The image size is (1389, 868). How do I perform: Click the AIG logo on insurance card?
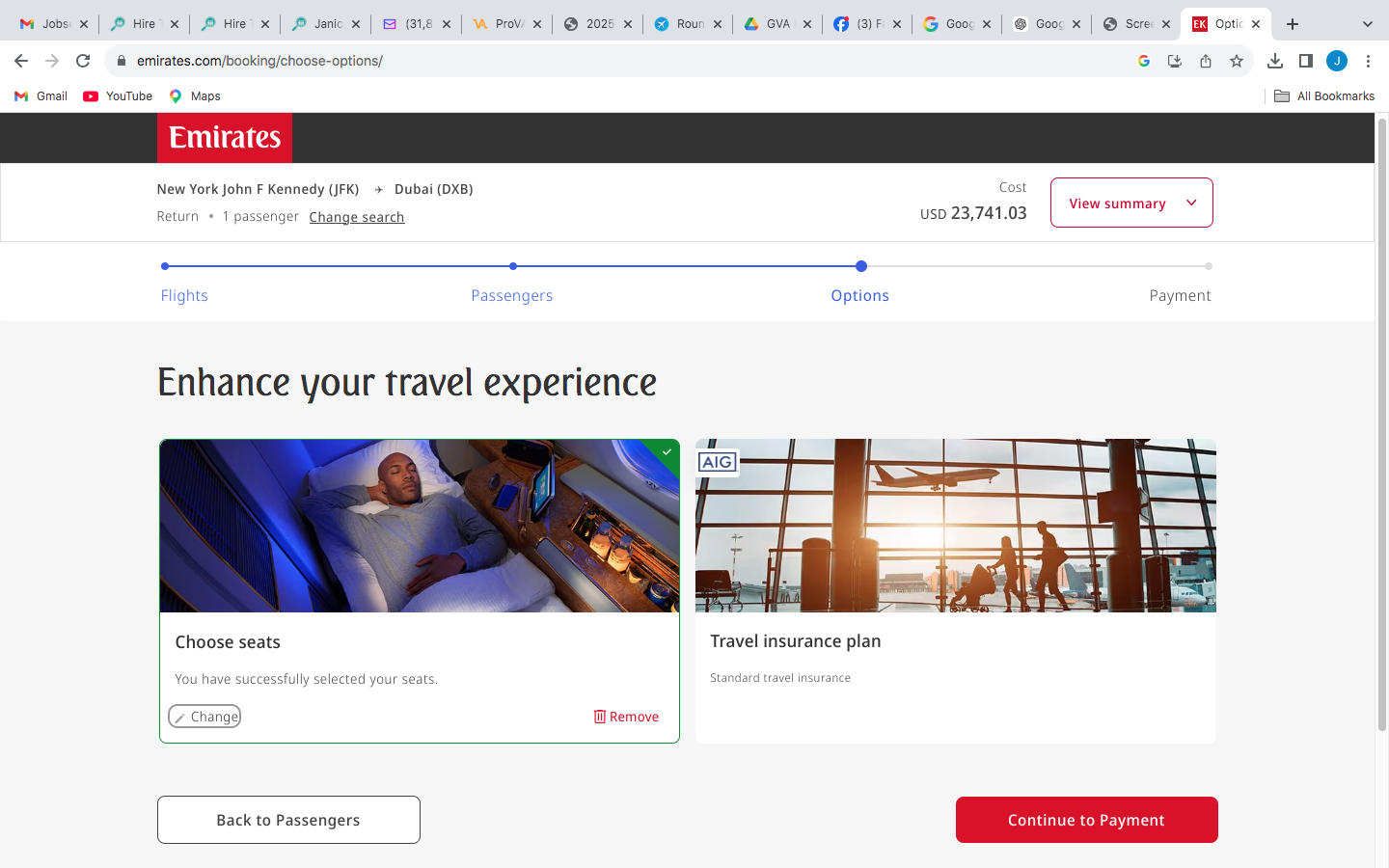[x=718, y=462]
